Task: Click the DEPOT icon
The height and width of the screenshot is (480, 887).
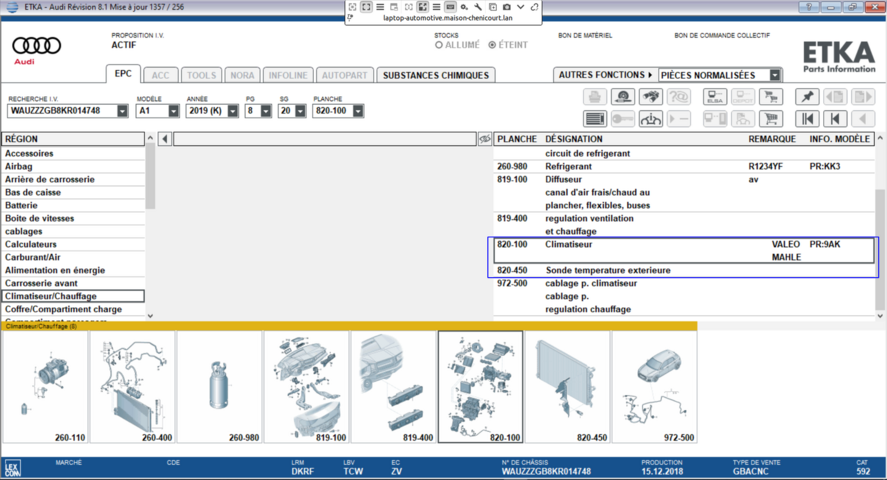Action: (743, 97)
